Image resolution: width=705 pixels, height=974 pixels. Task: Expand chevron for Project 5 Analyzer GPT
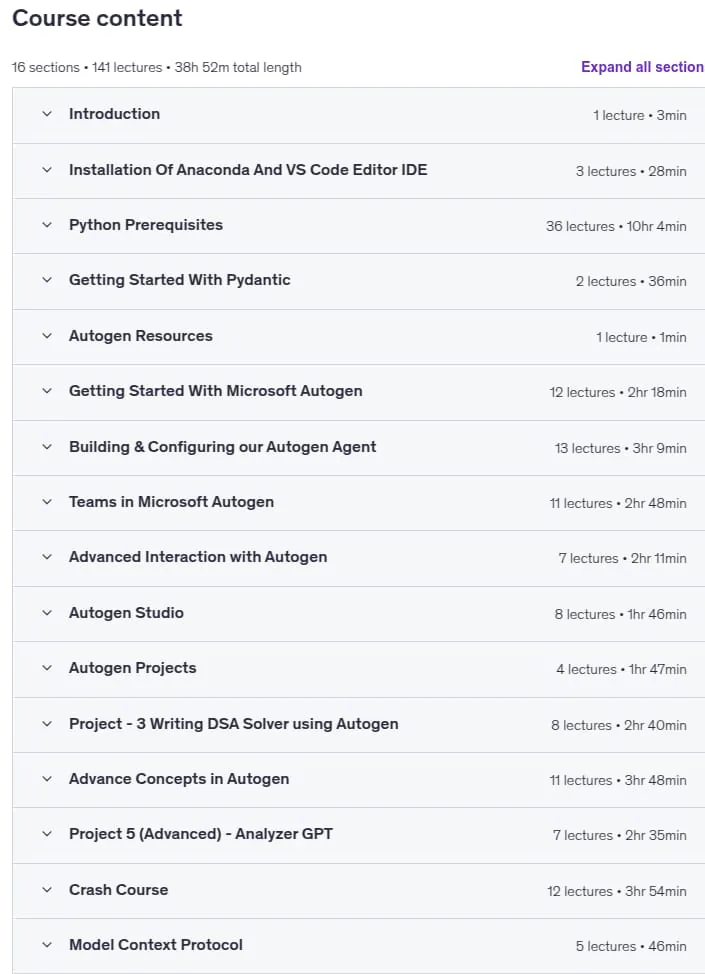pos(47,834)
